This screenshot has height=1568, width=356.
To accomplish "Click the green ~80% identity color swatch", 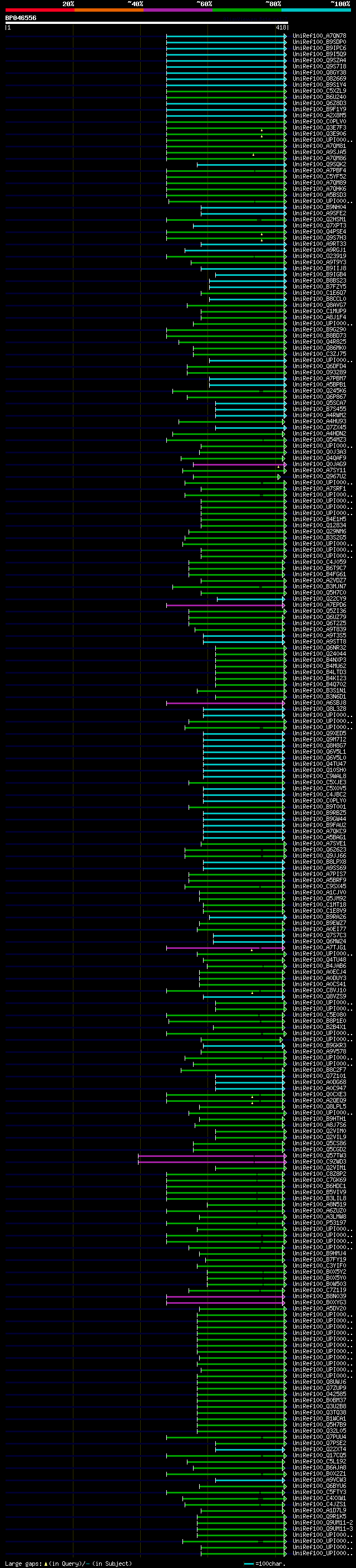I will click(246, 10).
